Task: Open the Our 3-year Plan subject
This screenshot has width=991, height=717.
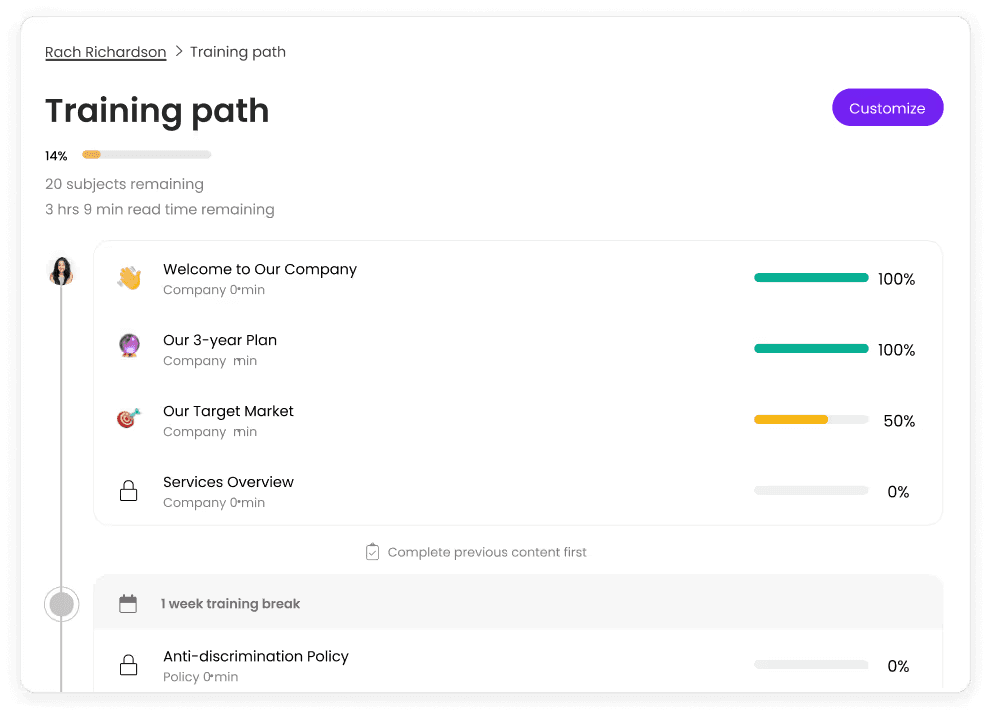Action: [219, 340]
